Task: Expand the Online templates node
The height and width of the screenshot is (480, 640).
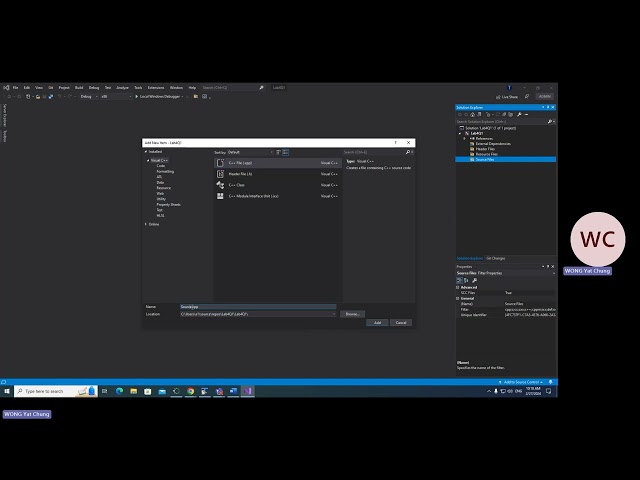Action: [146, 224]
